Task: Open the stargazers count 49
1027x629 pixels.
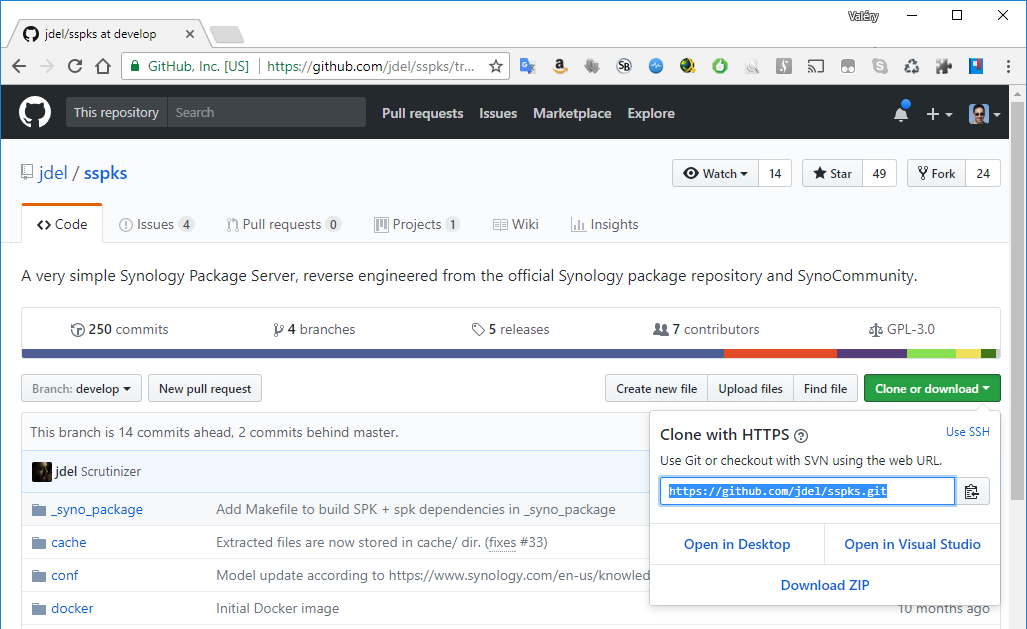Action: [x=879, y=174]
